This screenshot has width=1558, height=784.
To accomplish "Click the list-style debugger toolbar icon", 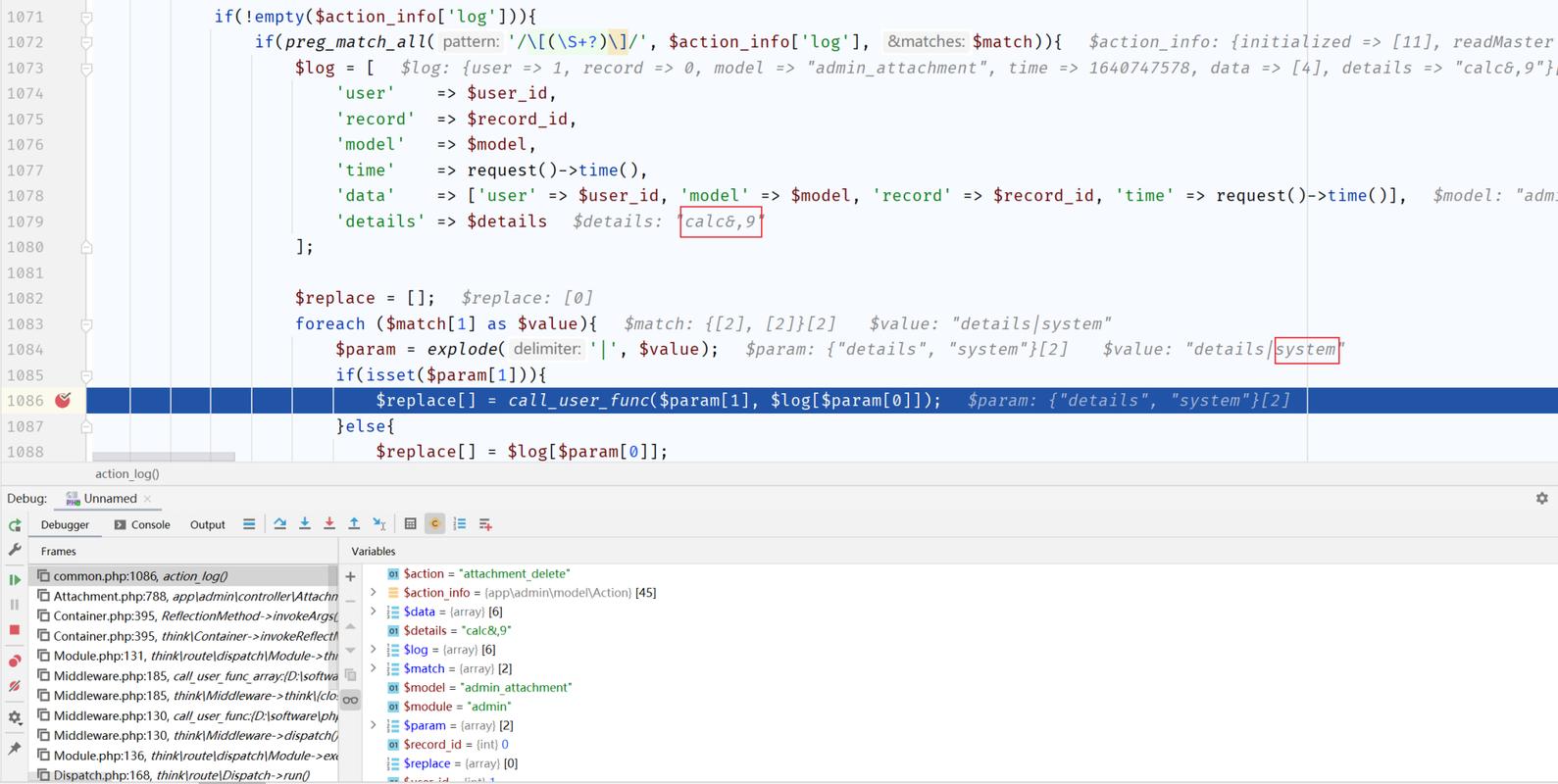I will point(460,524).
